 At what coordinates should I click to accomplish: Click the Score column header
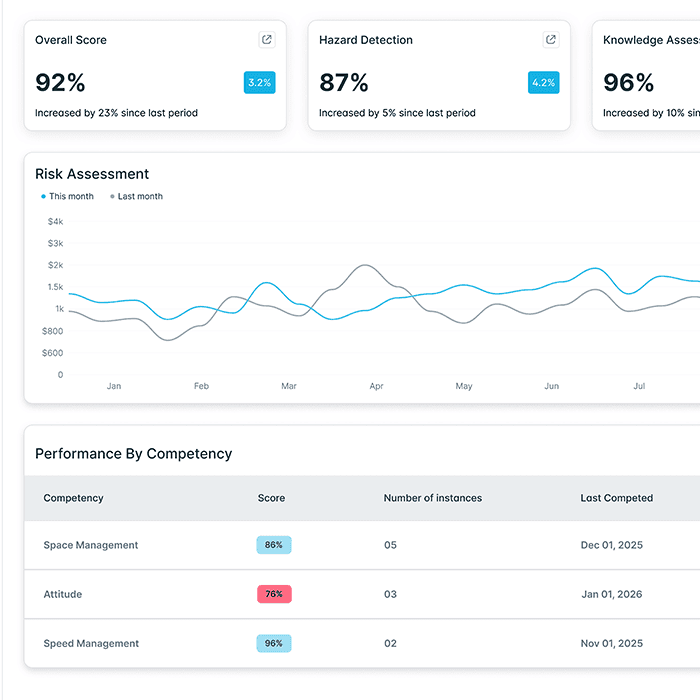tap(271, 498)
